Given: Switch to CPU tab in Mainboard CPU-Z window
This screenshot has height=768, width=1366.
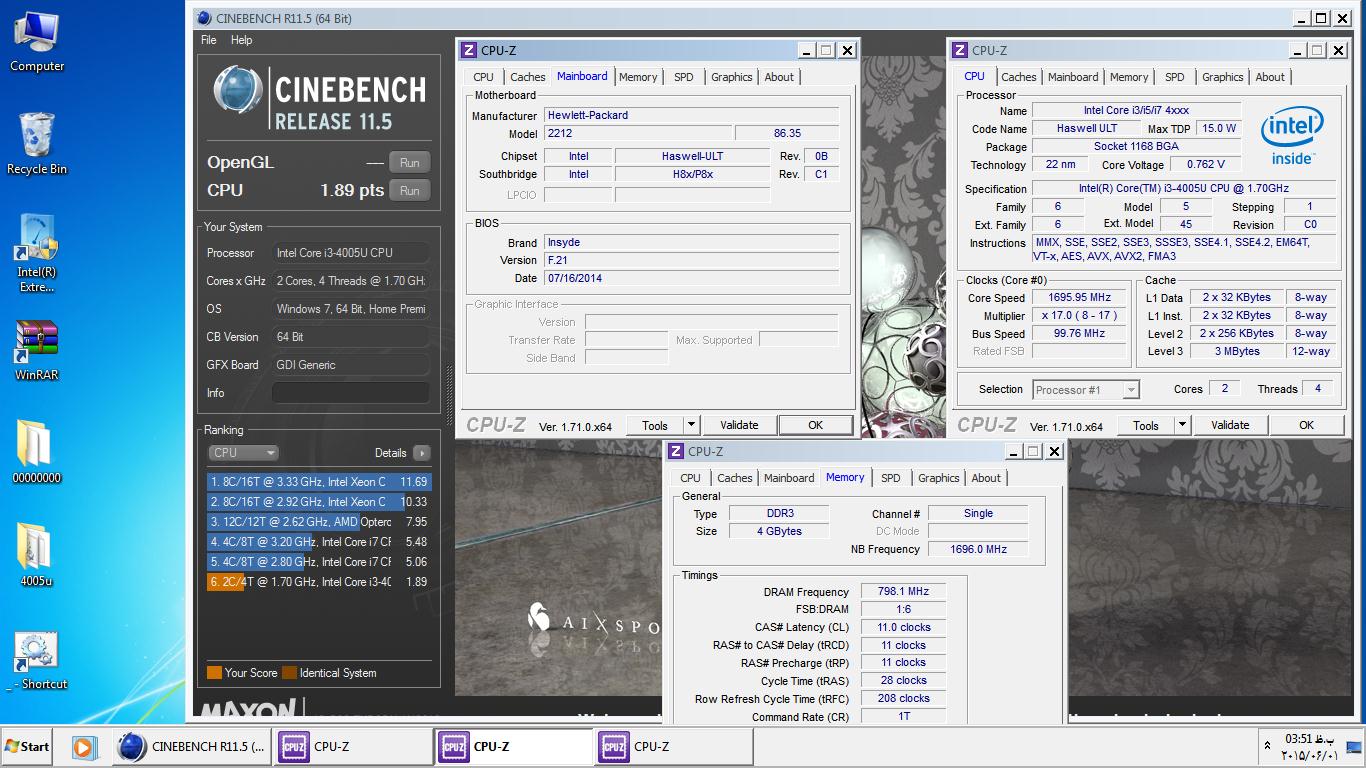Looking at the screenshot, I should [483, 77].
